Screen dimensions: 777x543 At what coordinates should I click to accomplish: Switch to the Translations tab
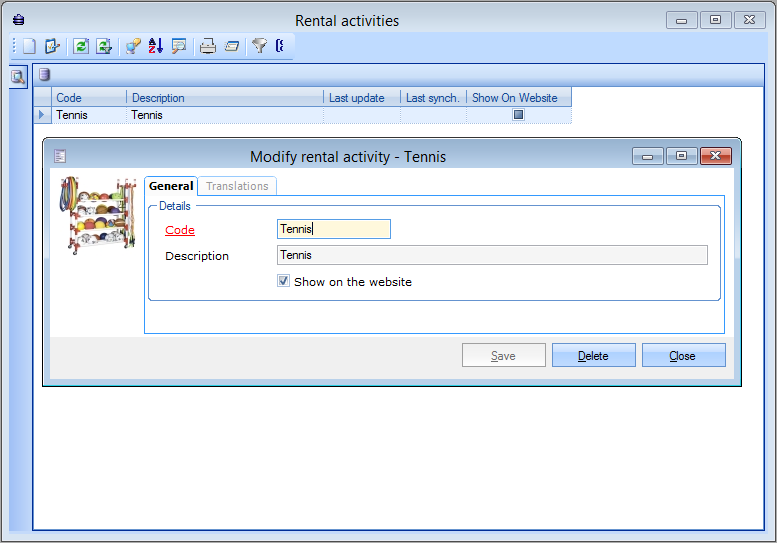click(237, 186)
